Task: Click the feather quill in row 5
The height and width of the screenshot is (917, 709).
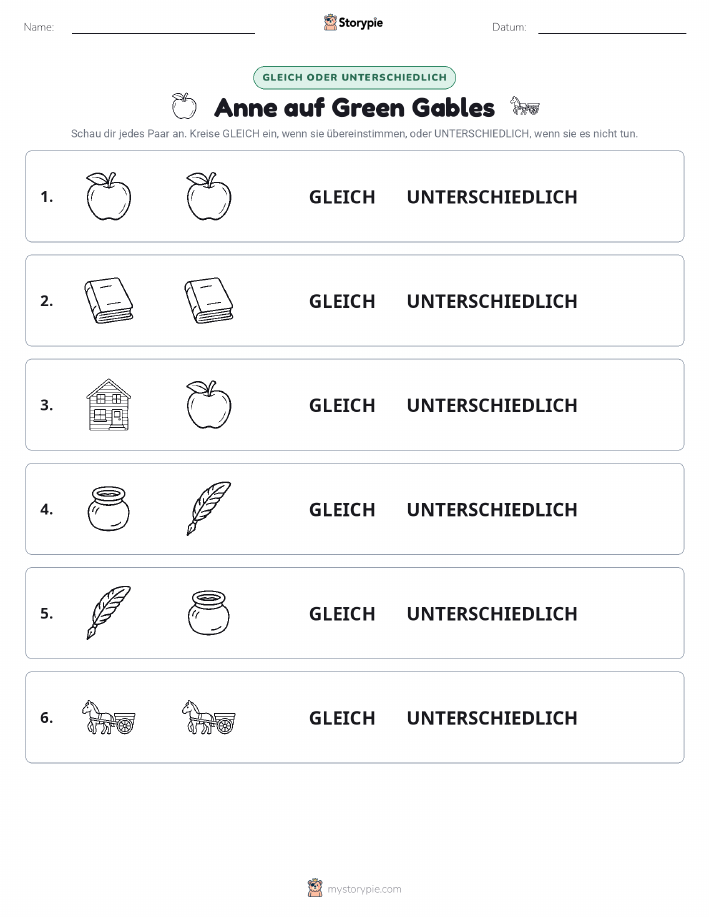Action: [x=109, y=612]
